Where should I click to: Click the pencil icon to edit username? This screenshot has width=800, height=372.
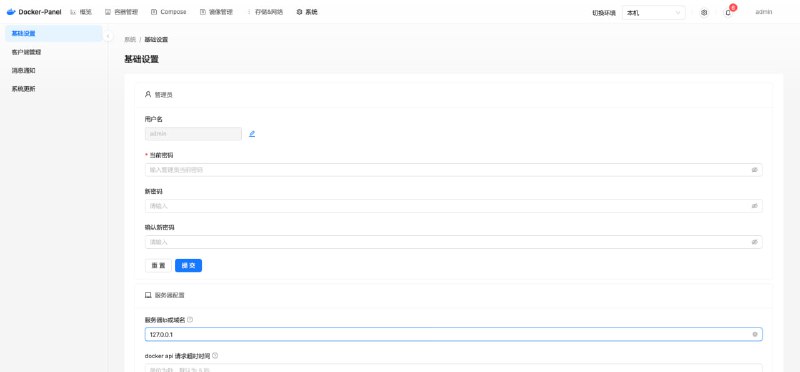[x=252, y=134]
